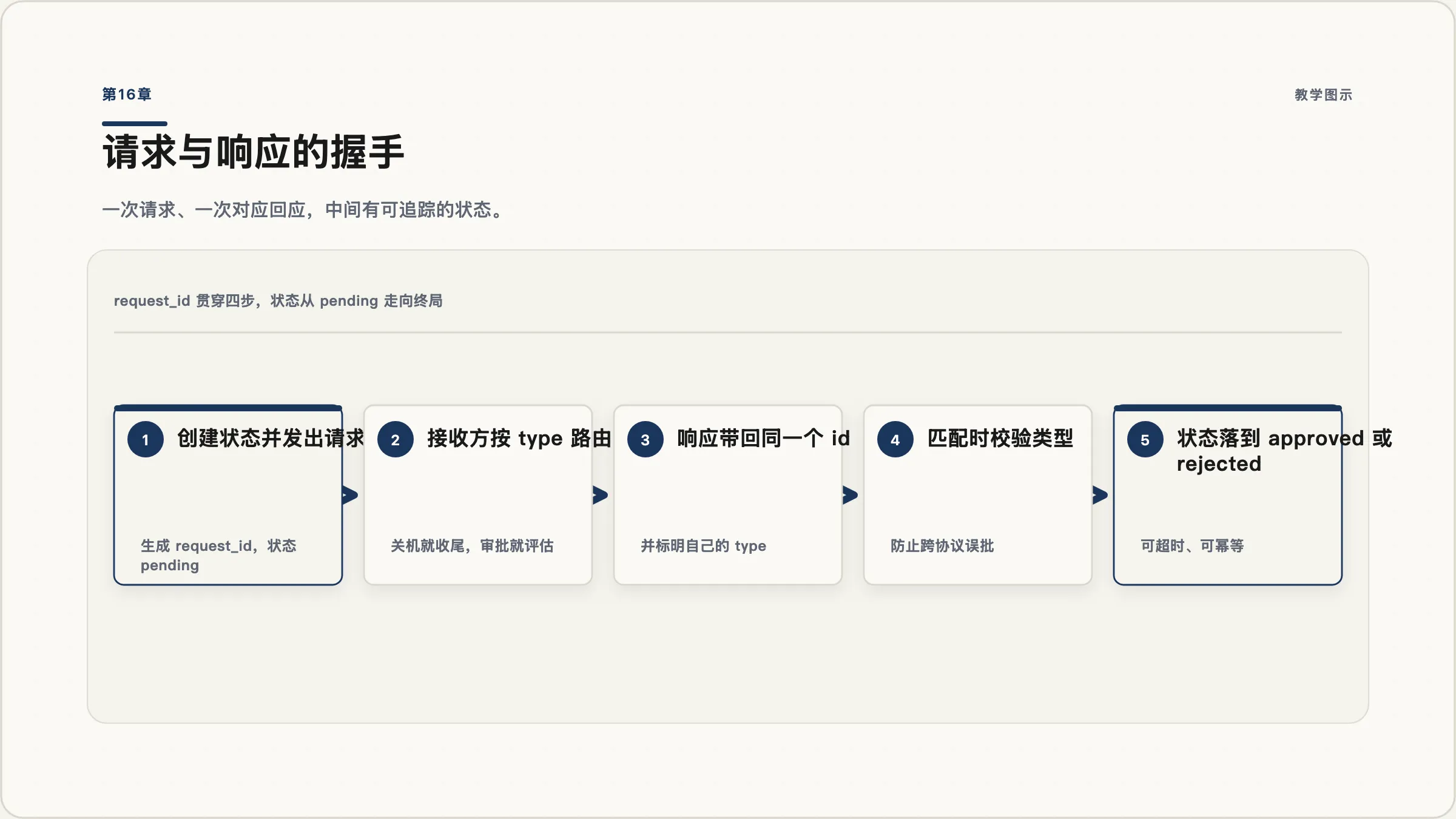
Task: Click note 并标明自己的 type
Action: tap(703, 546)
